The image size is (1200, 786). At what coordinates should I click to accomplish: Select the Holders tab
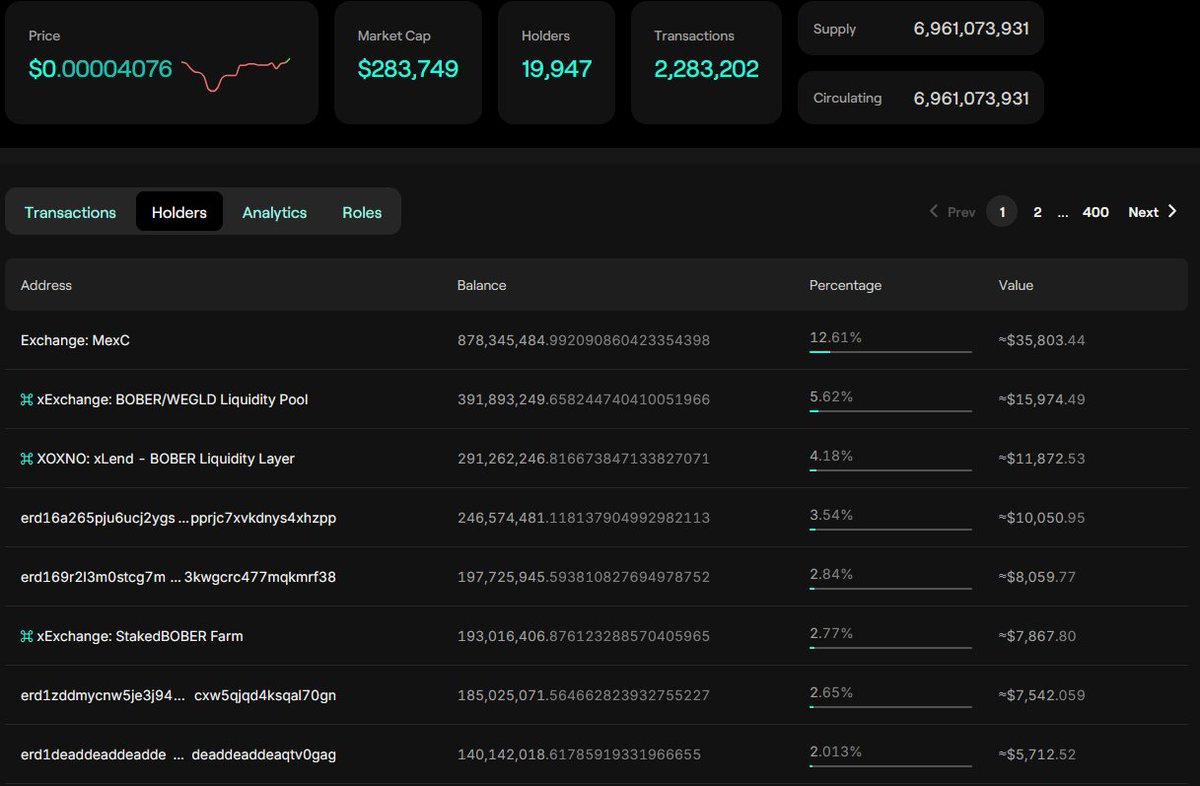click(179, 212)
